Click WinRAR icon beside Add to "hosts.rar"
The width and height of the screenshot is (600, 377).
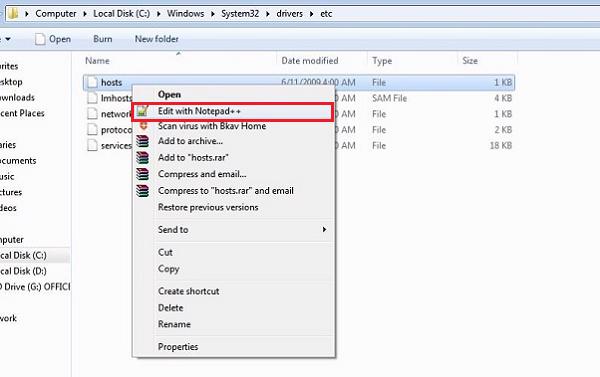(x=142, y=157)
